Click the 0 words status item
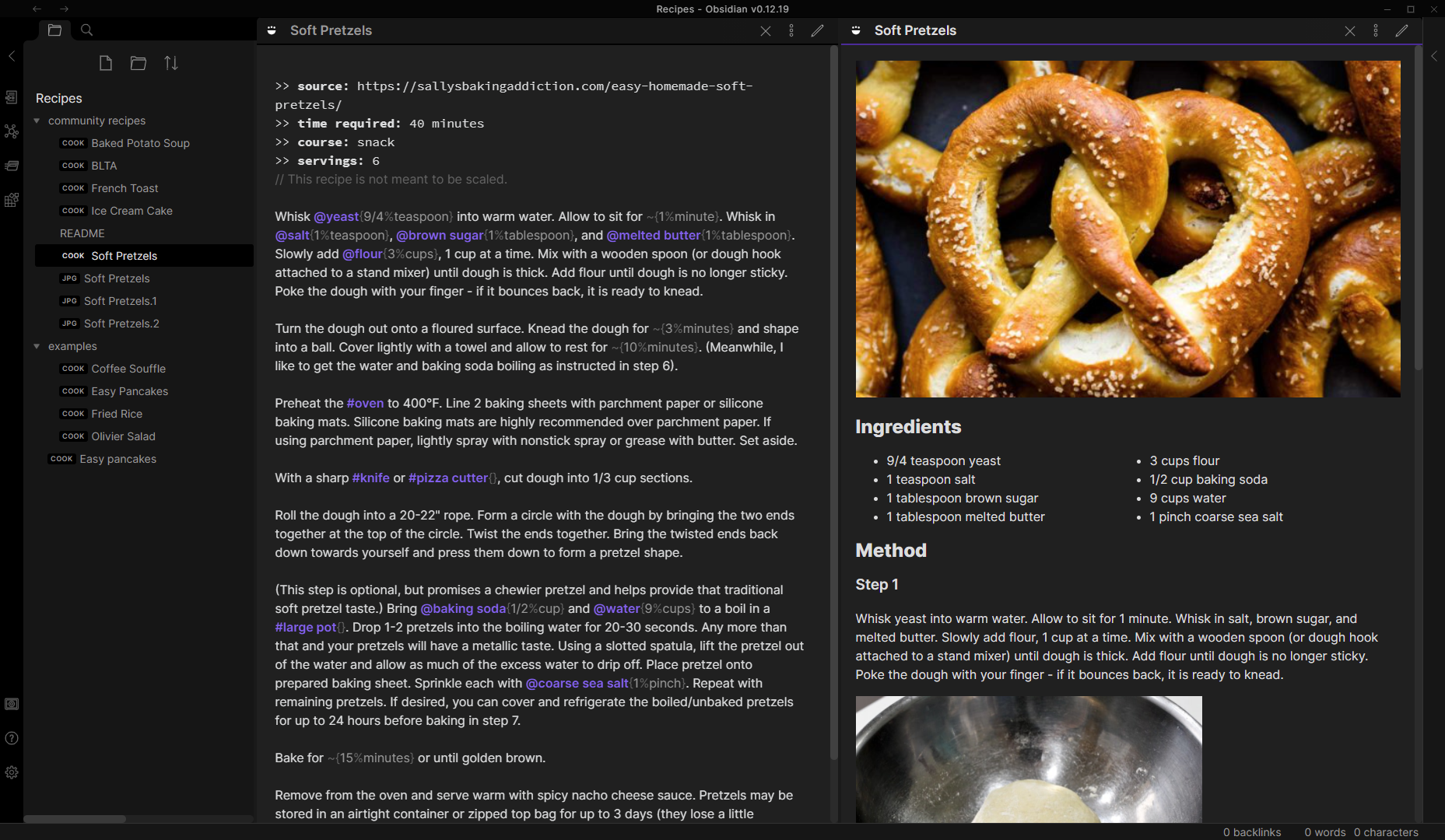 coord(1325,832)
